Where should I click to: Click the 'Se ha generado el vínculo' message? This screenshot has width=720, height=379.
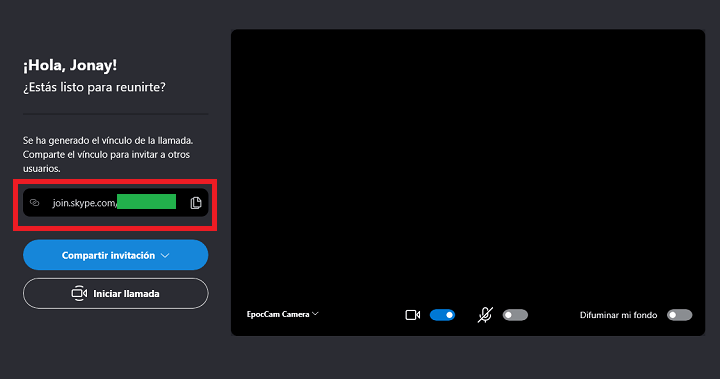(108, 154)
